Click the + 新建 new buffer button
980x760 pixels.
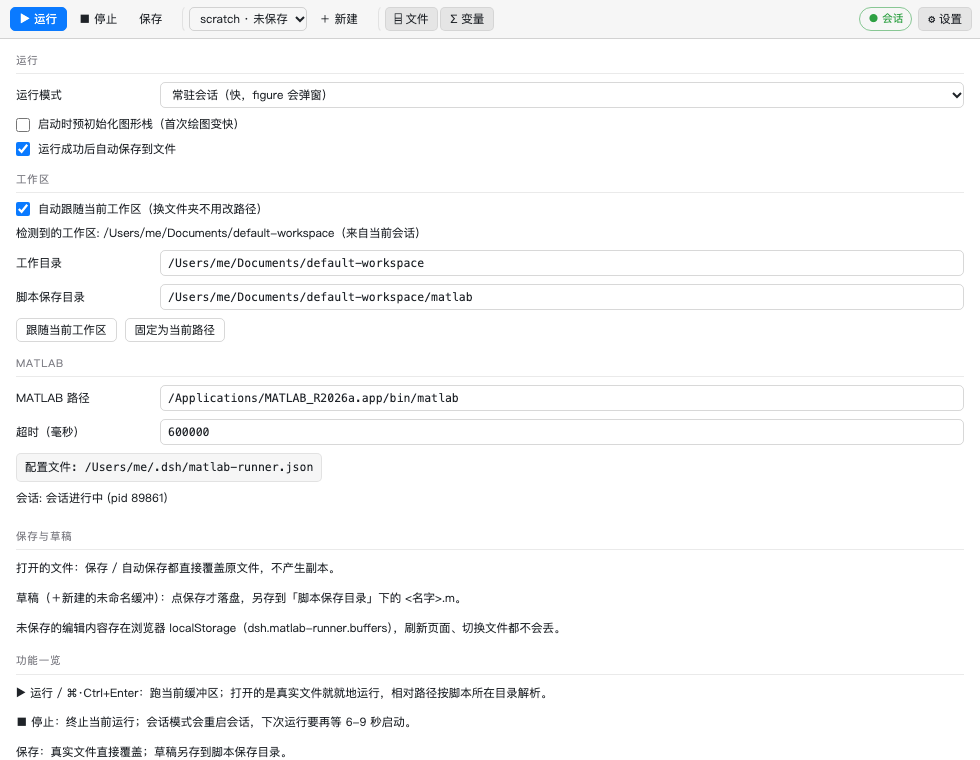click(x=339, y=19)
